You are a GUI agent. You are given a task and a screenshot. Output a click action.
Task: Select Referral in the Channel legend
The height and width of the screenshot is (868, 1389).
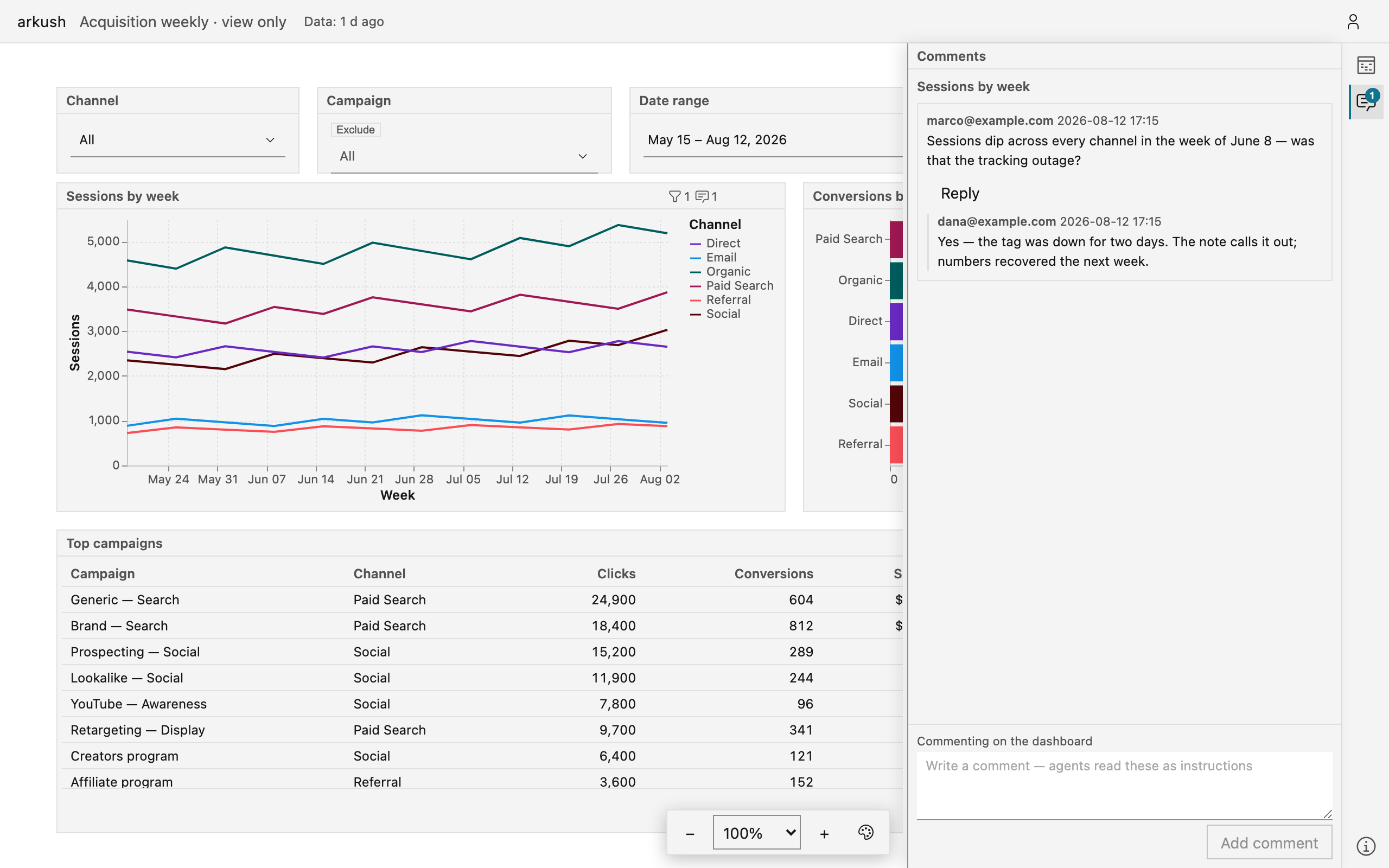coord(728,299)
